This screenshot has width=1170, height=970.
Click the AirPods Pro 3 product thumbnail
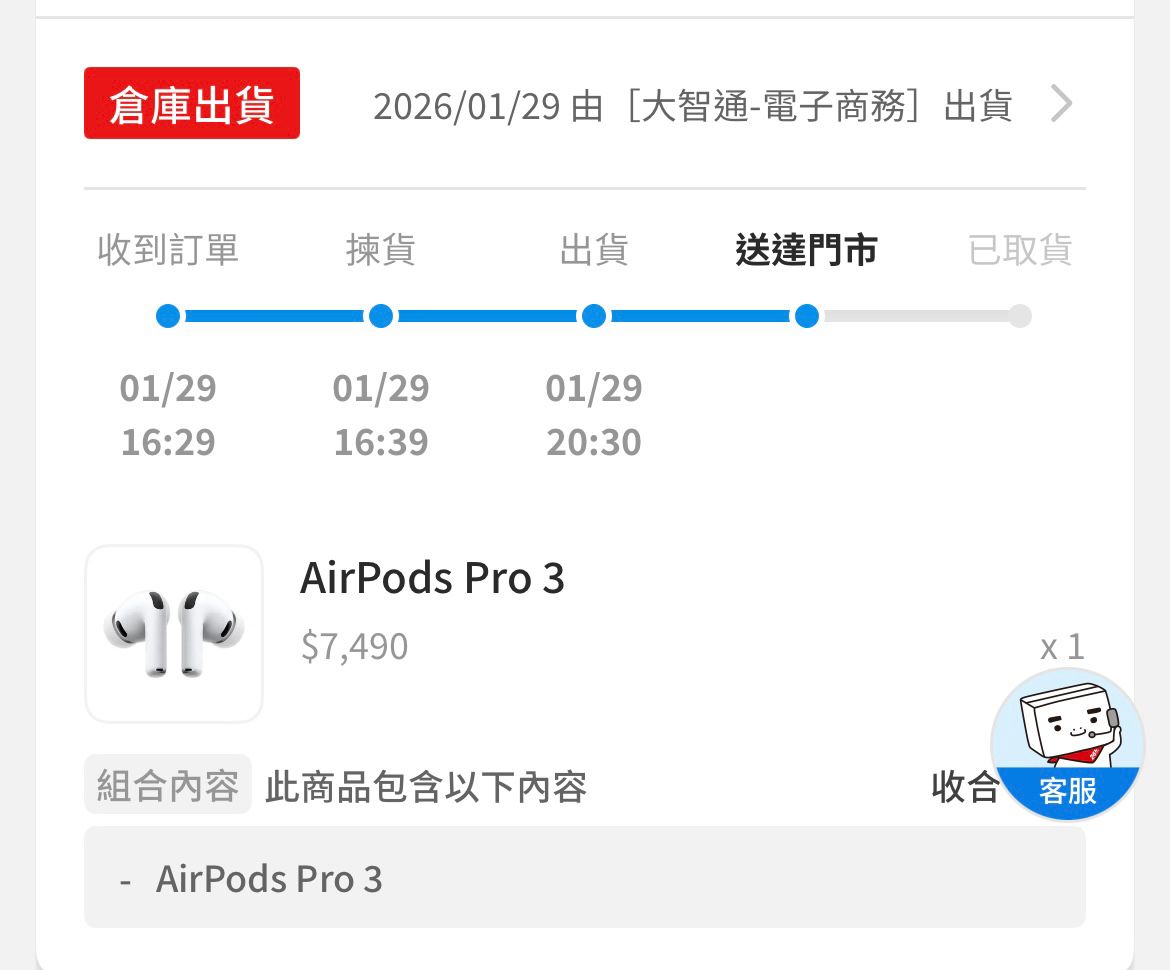pyautogui.click(x=174, y=634)
